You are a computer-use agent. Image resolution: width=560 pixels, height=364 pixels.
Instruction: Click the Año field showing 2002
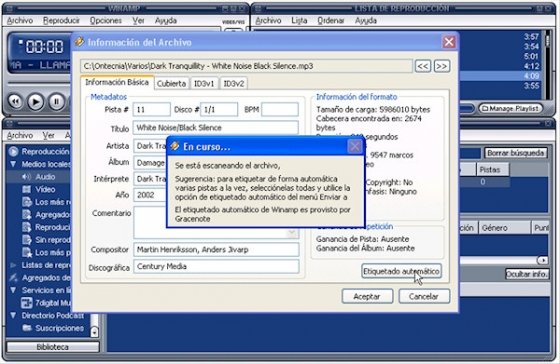click(x=150, y=195)
